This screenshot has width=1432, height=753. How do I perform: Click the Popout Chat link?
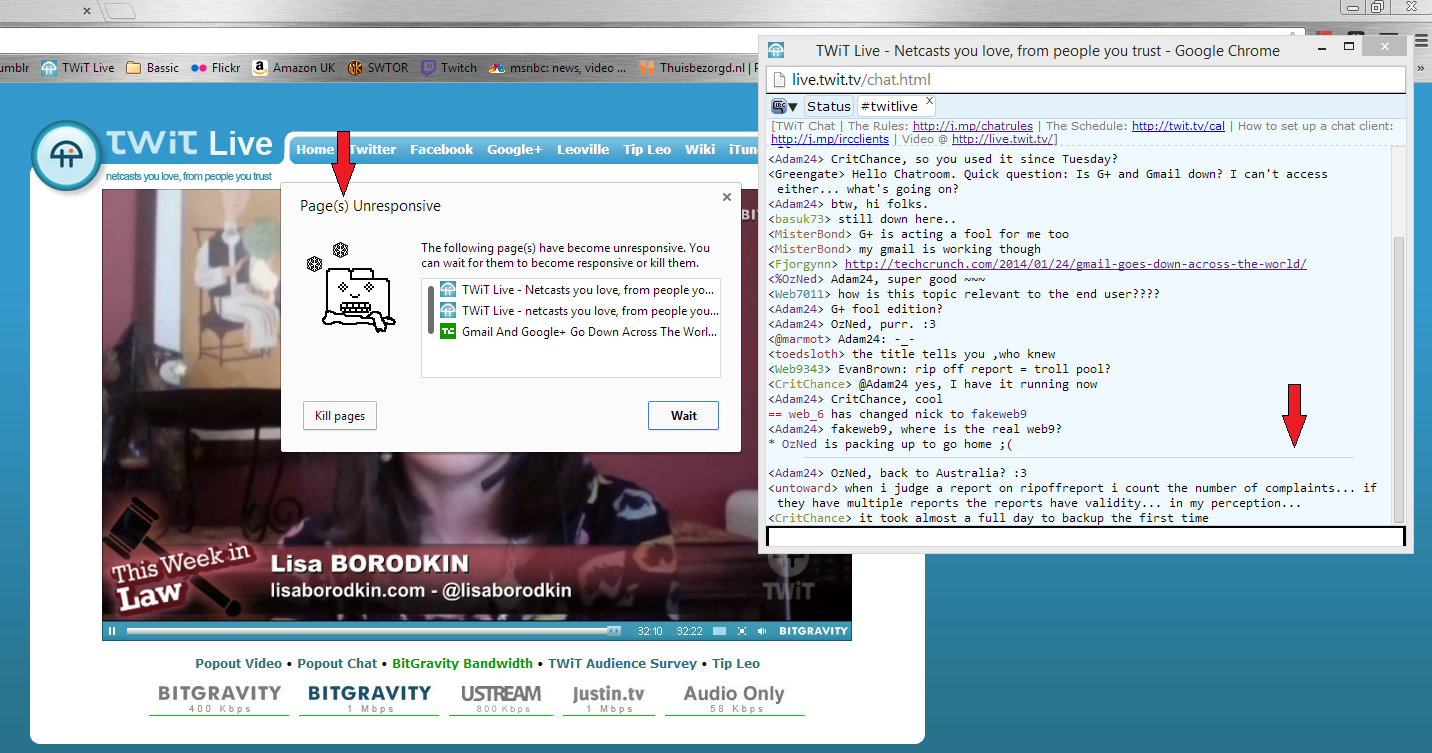(337, 663)
